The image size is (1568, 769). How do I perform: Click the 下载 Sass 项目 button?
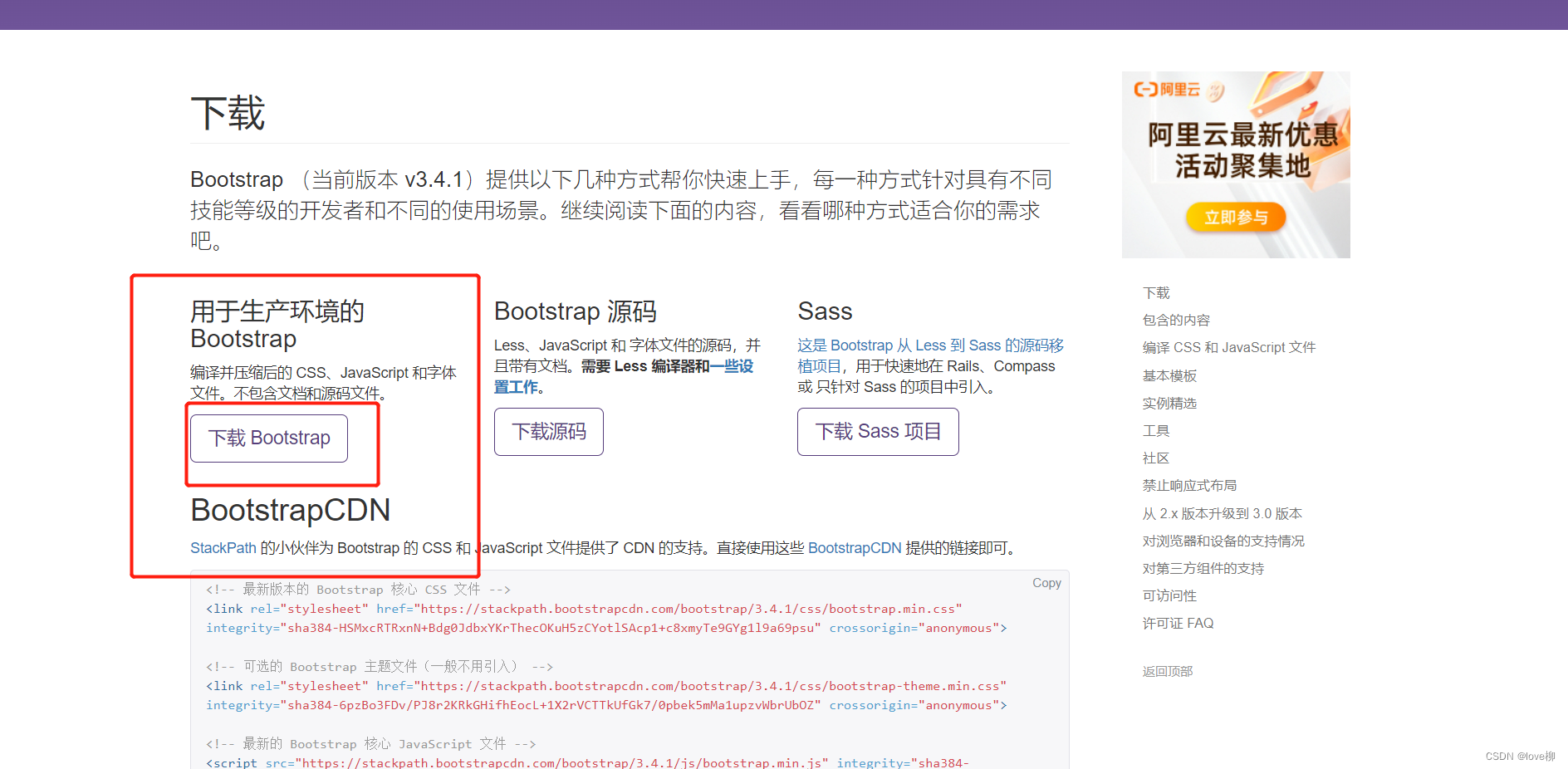[878, 432]
